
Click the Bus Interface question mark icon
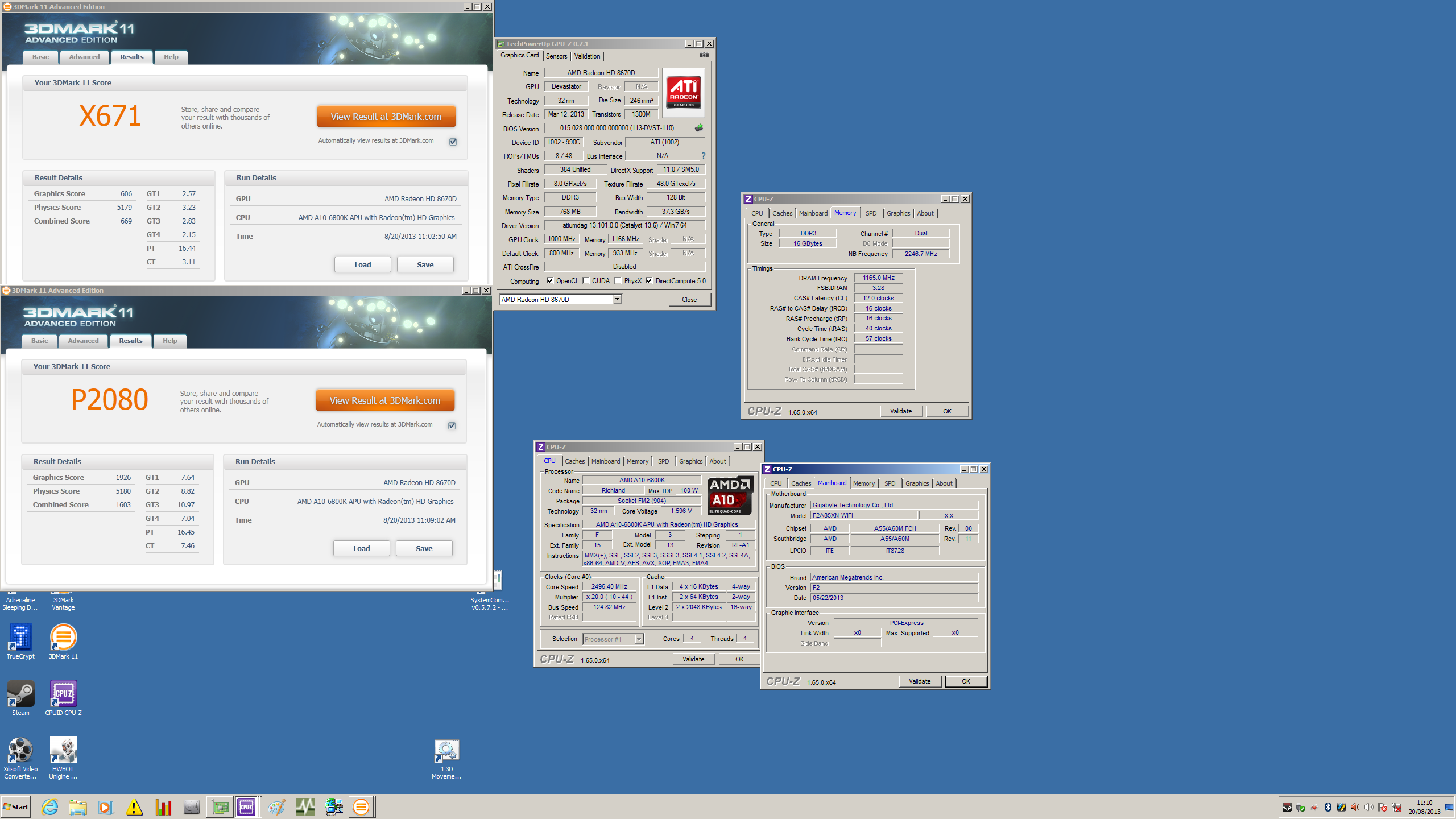(x=704, y=156)
